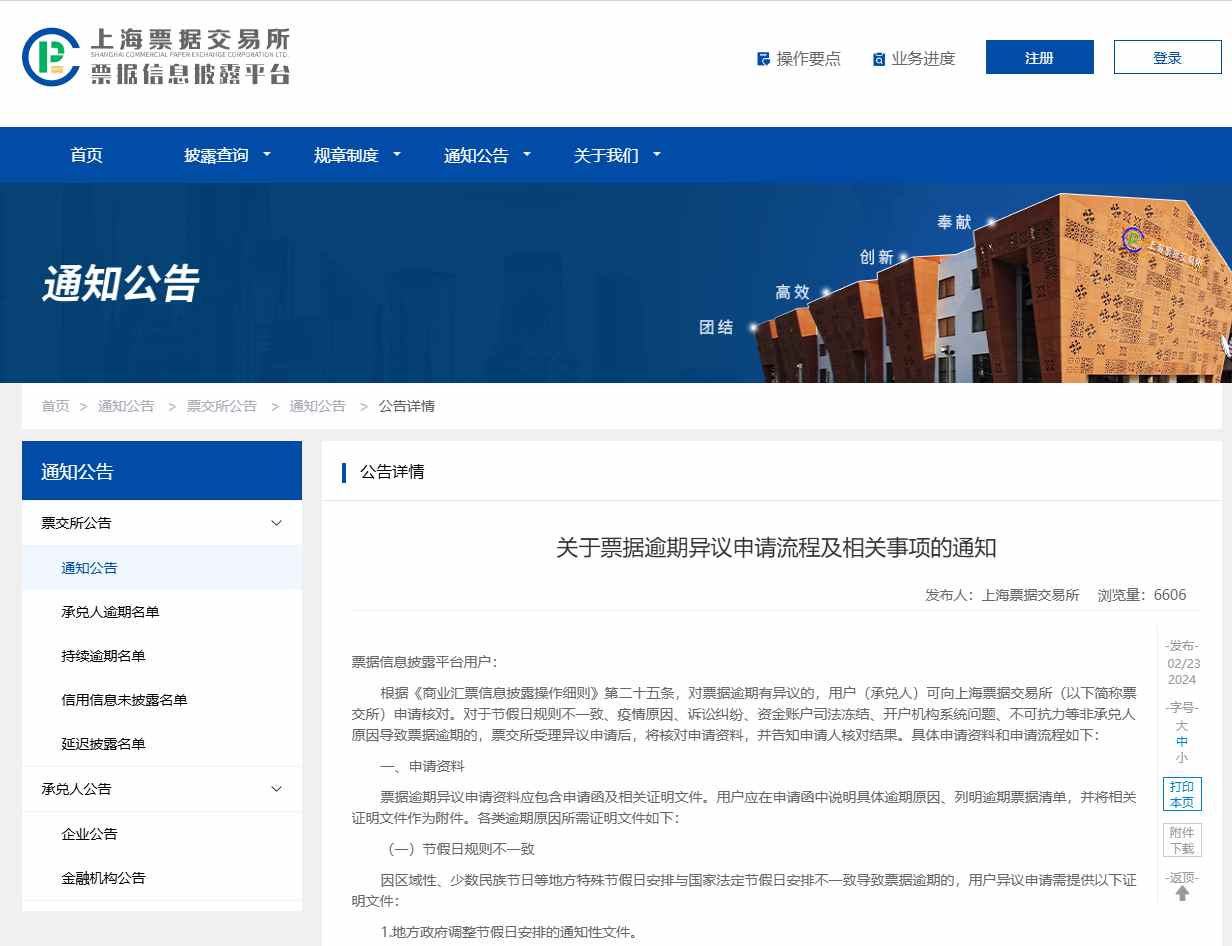Viewport: 1232px width, 946px height.
Task: Collapse the 票交所公告 sidebar section
Action: pyautogui.click(x=276, y=522)
